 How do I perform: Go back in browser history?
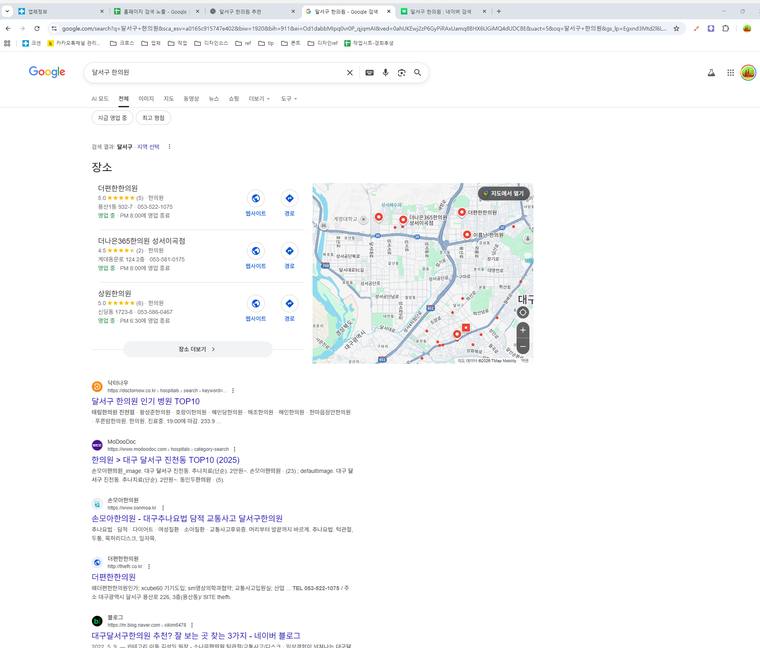tap(8, 29)
